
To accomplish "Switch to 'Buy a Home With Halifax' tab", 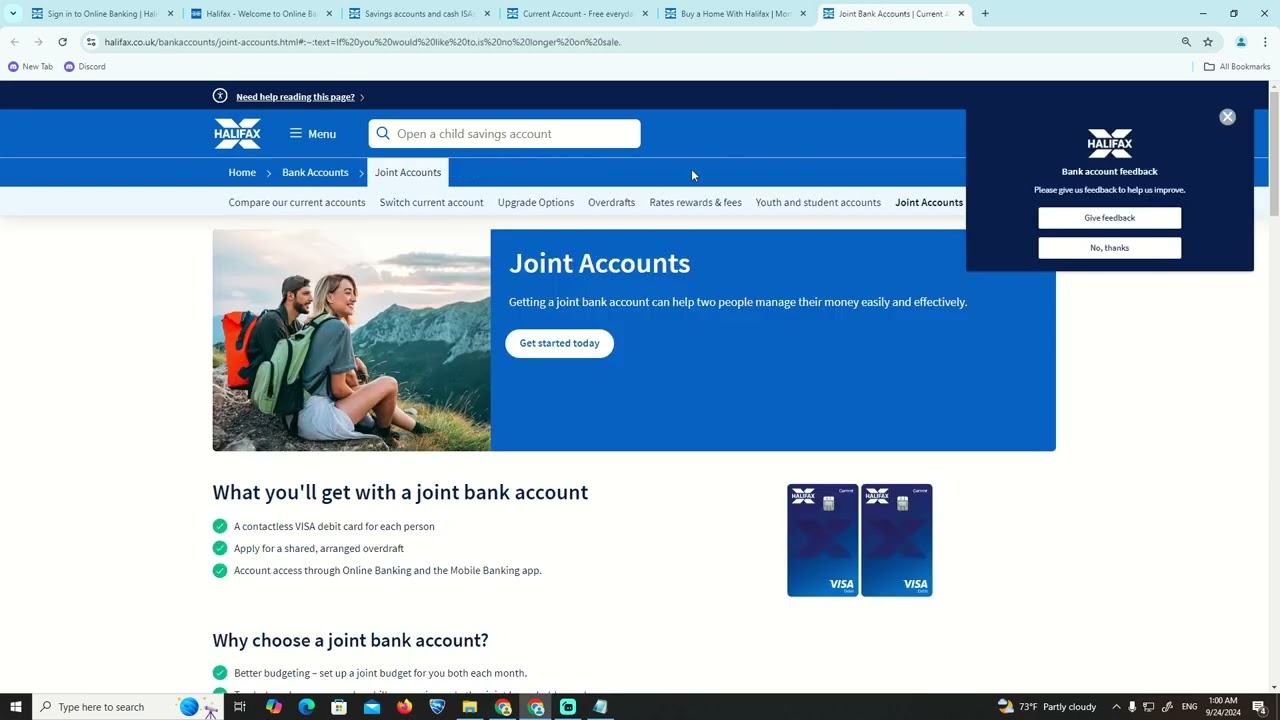I will (736, 14).
